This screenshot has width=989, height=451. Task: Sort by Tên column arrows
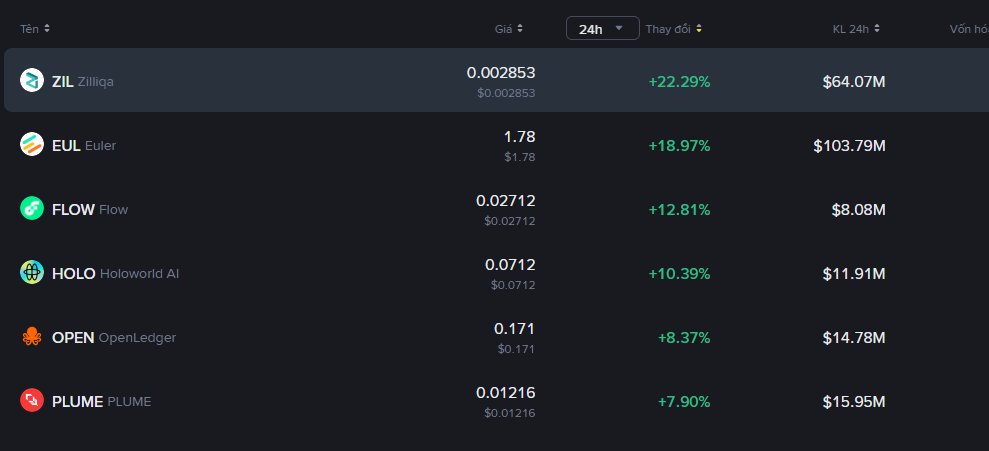(x=47, y=29)
